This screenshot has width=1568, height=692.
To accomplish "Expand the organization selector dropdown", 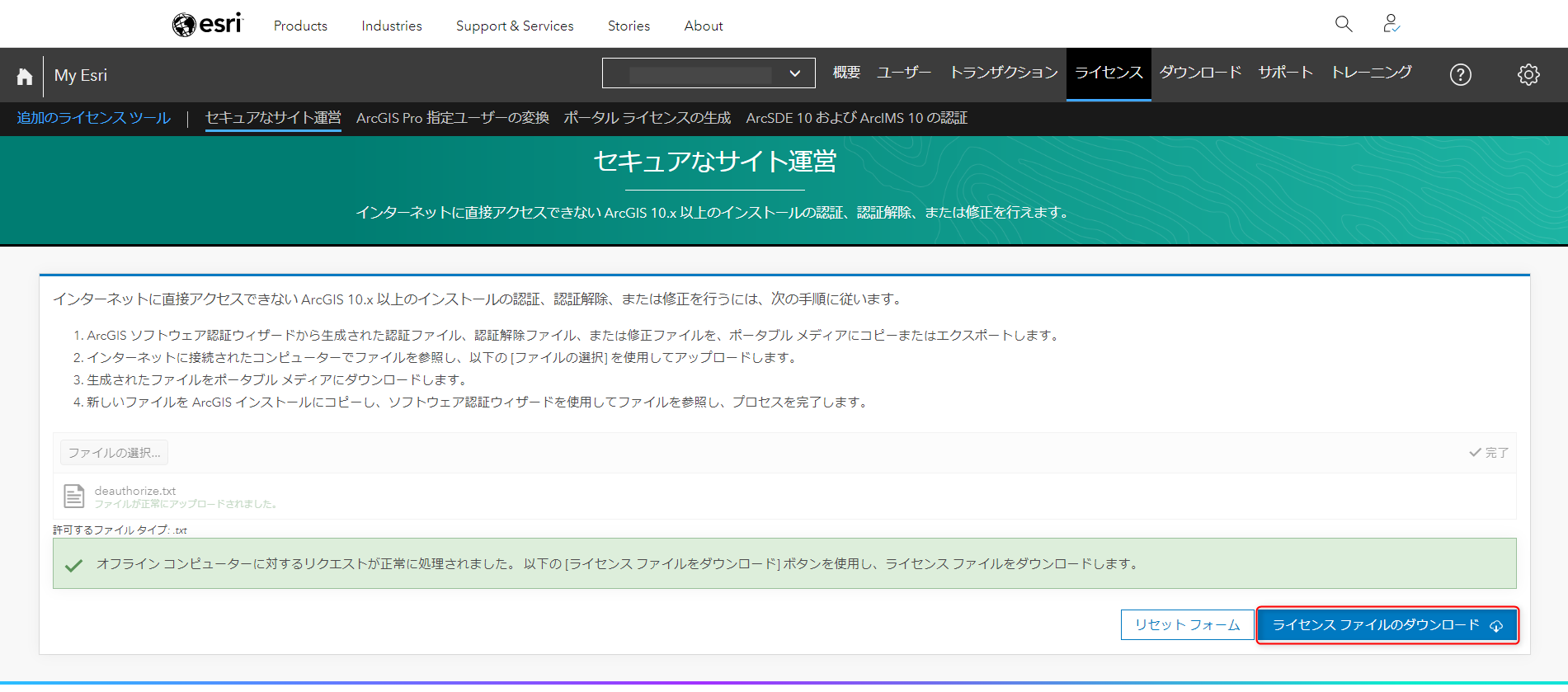I will (x=709, y=73).
